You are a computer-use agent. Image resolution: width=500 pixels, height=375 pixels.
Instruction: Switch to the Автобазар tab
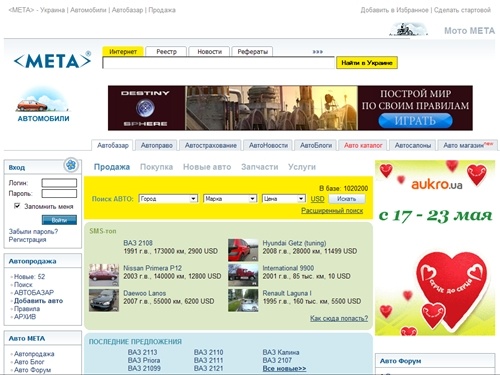point(113,145)
